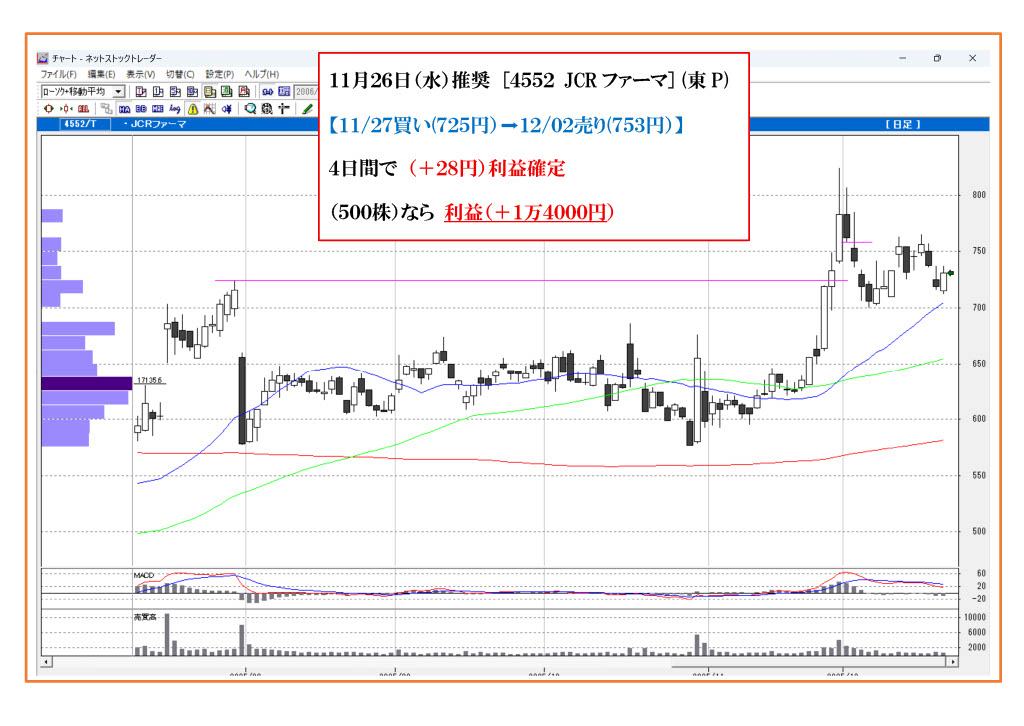Screen dimensions: 1024x726
Task: Open the ファイル(F) menu
Action: click(58, 74)
